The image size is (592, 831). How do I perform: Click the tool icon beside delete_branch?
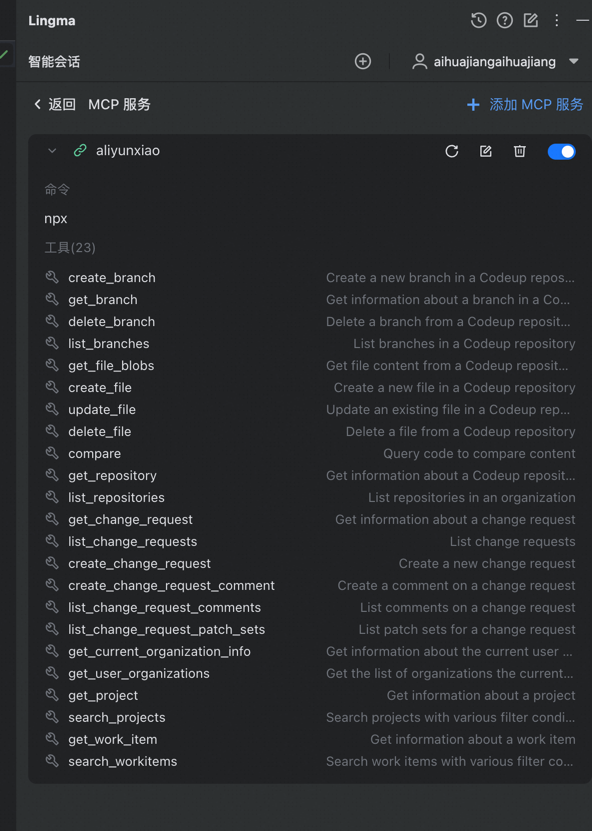pos(52,321)
